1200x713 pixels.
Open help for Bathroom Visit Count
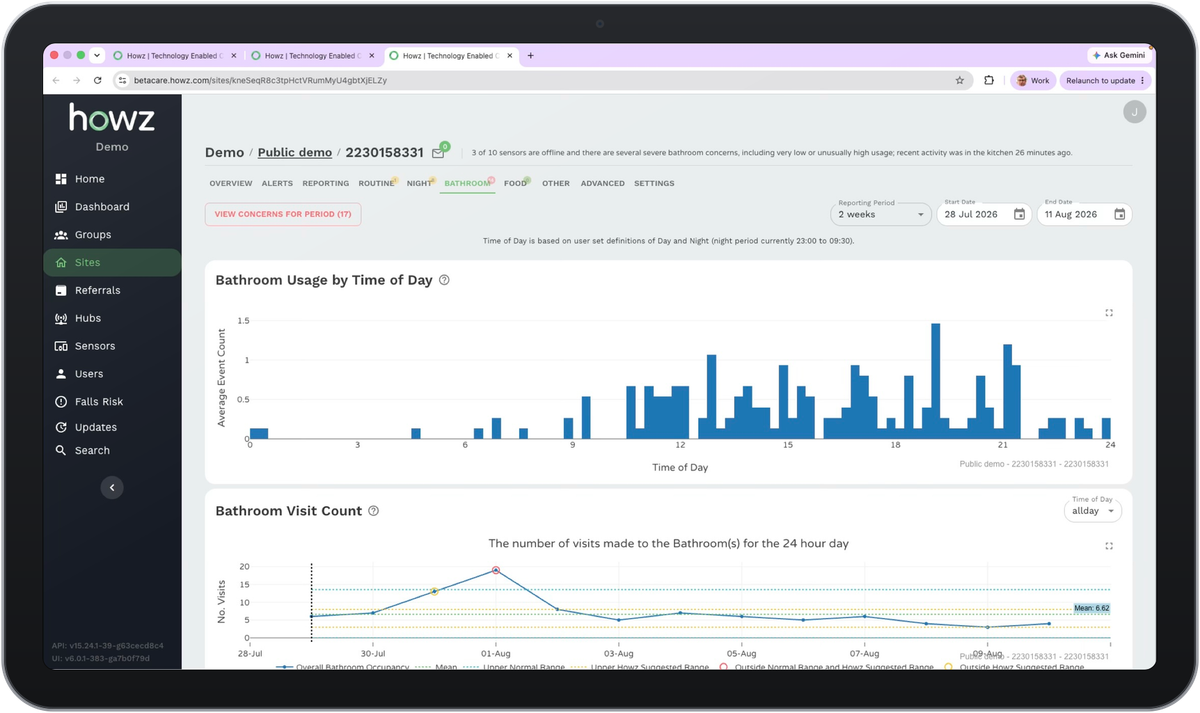[373, 511]
